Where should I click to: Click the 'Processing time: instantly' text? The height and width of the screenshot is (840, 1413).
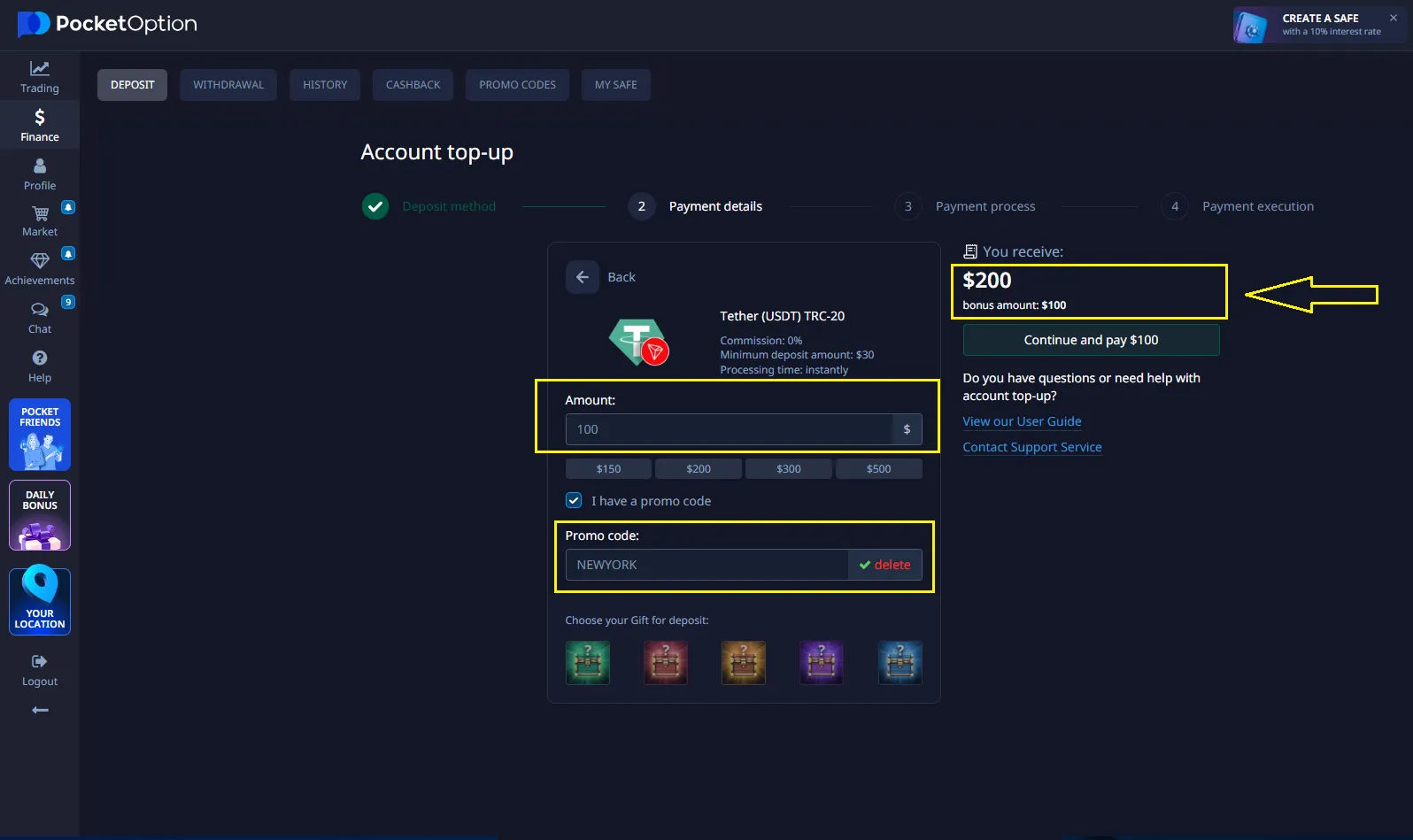[x=784, y=370]
